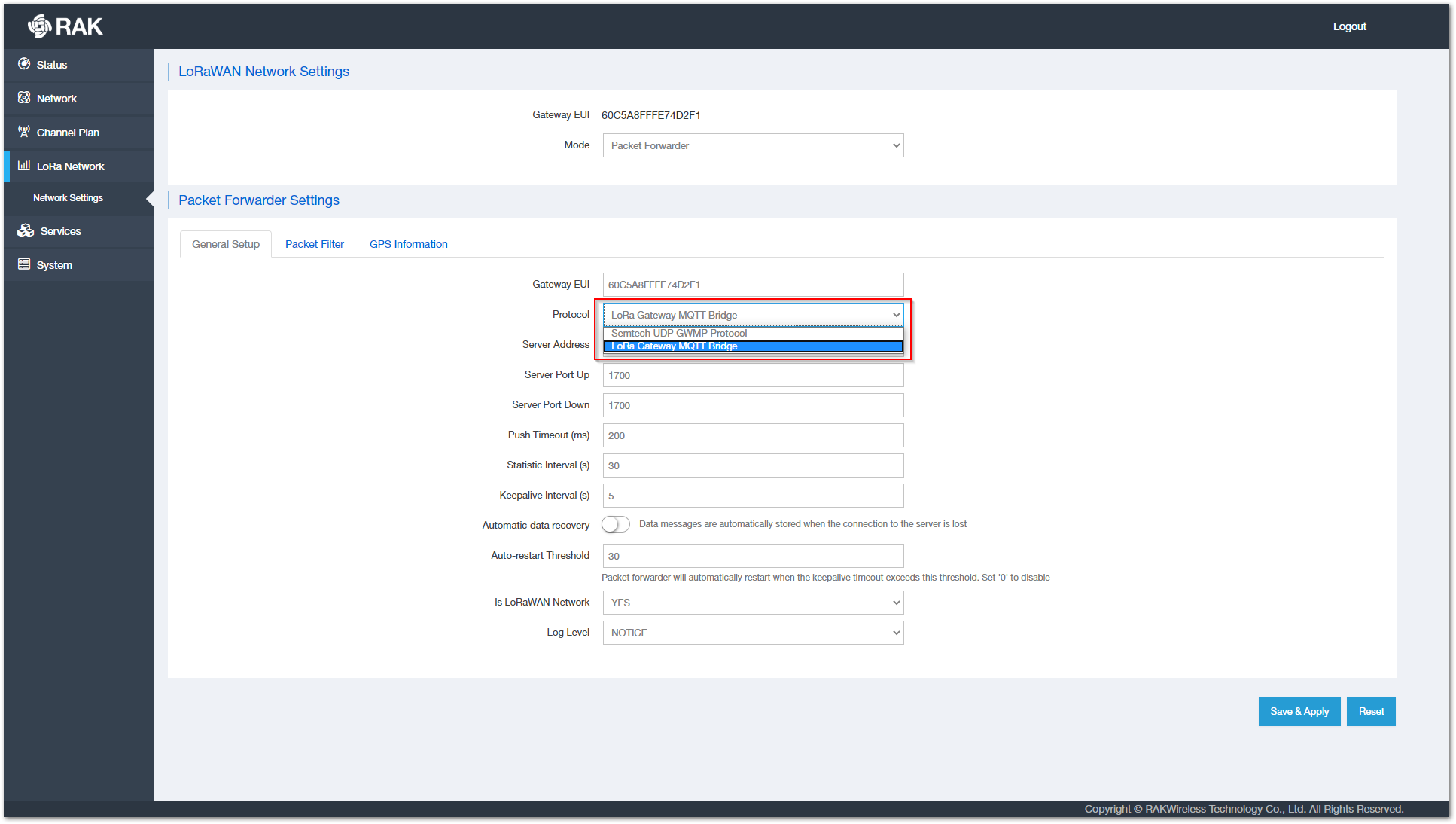Click the Packet Forwarder Settings heading
This screenshot has height=824, width=1456.
tap(259, 200)
